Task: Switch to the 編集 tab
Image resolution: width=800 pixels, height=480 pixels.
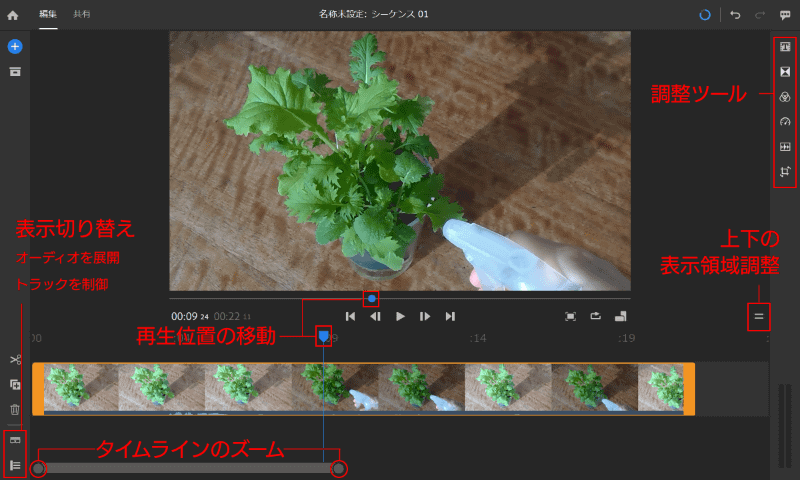Action: point(48,14)
